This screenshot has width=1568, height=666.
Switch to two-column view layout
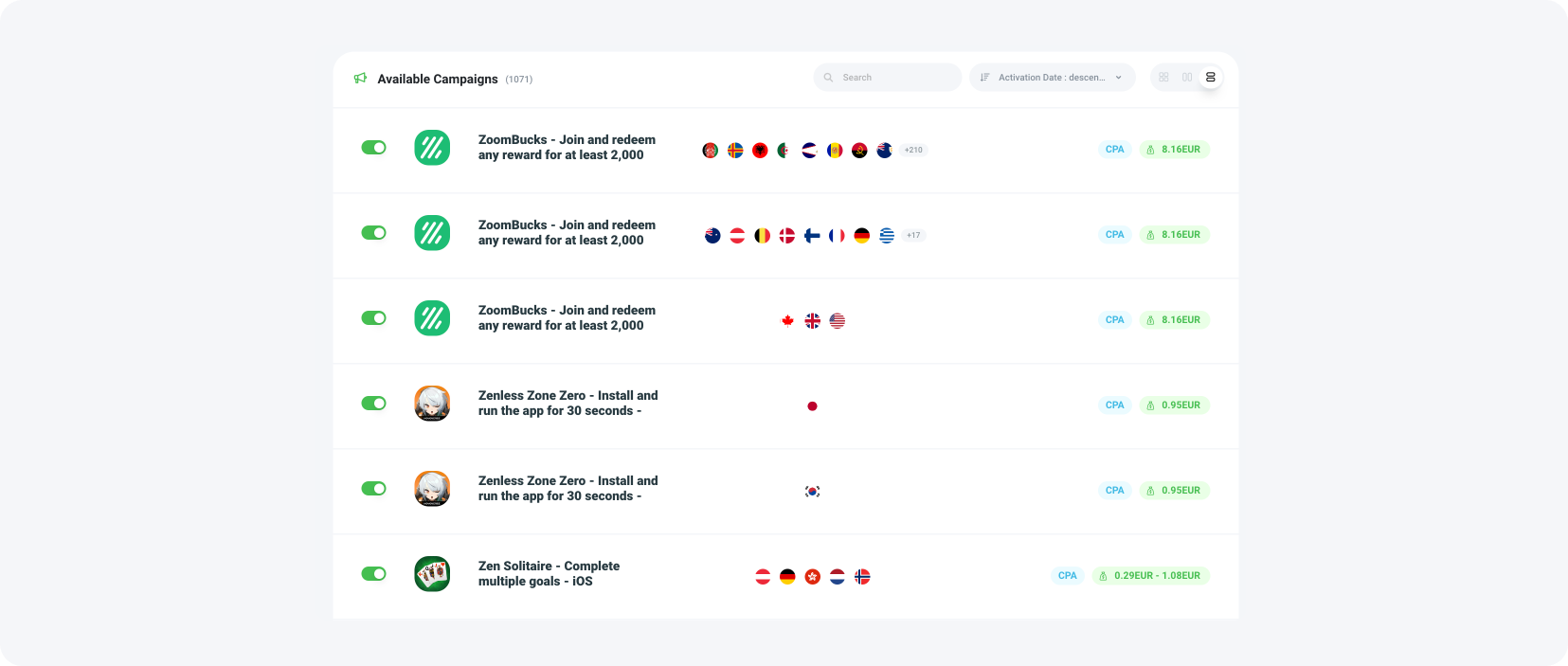pyautogui.click(x=1187, y=78)
